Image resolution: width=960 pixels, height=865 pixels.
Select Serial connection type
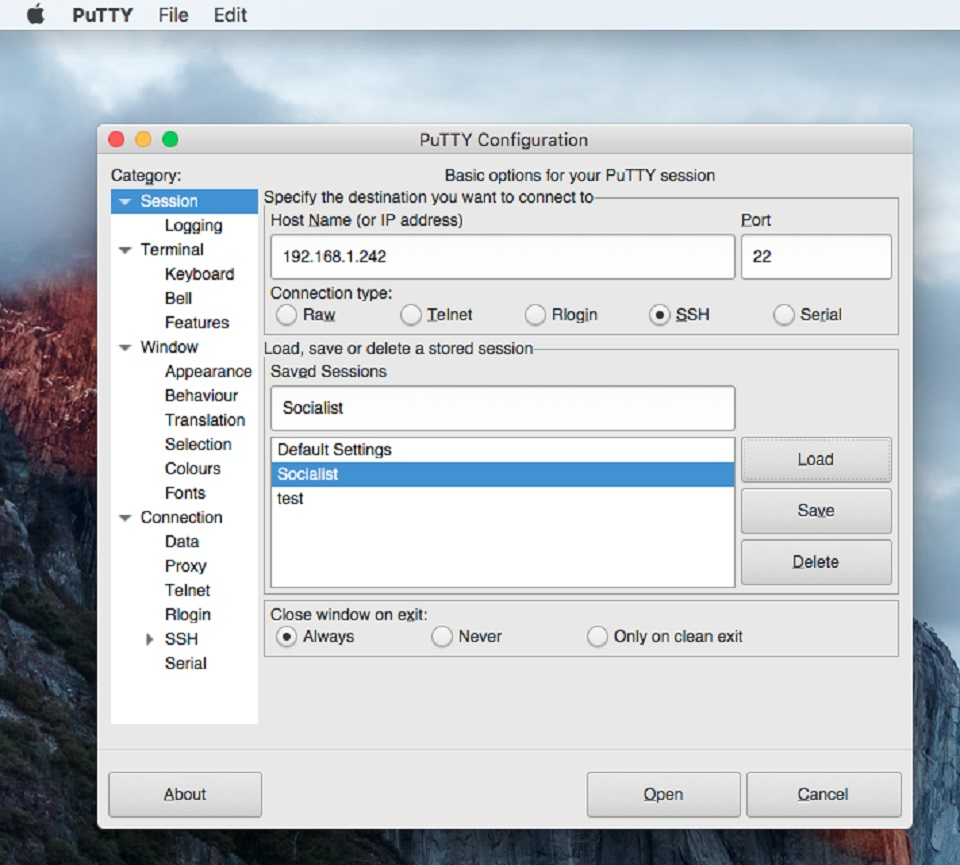[784, 314]
